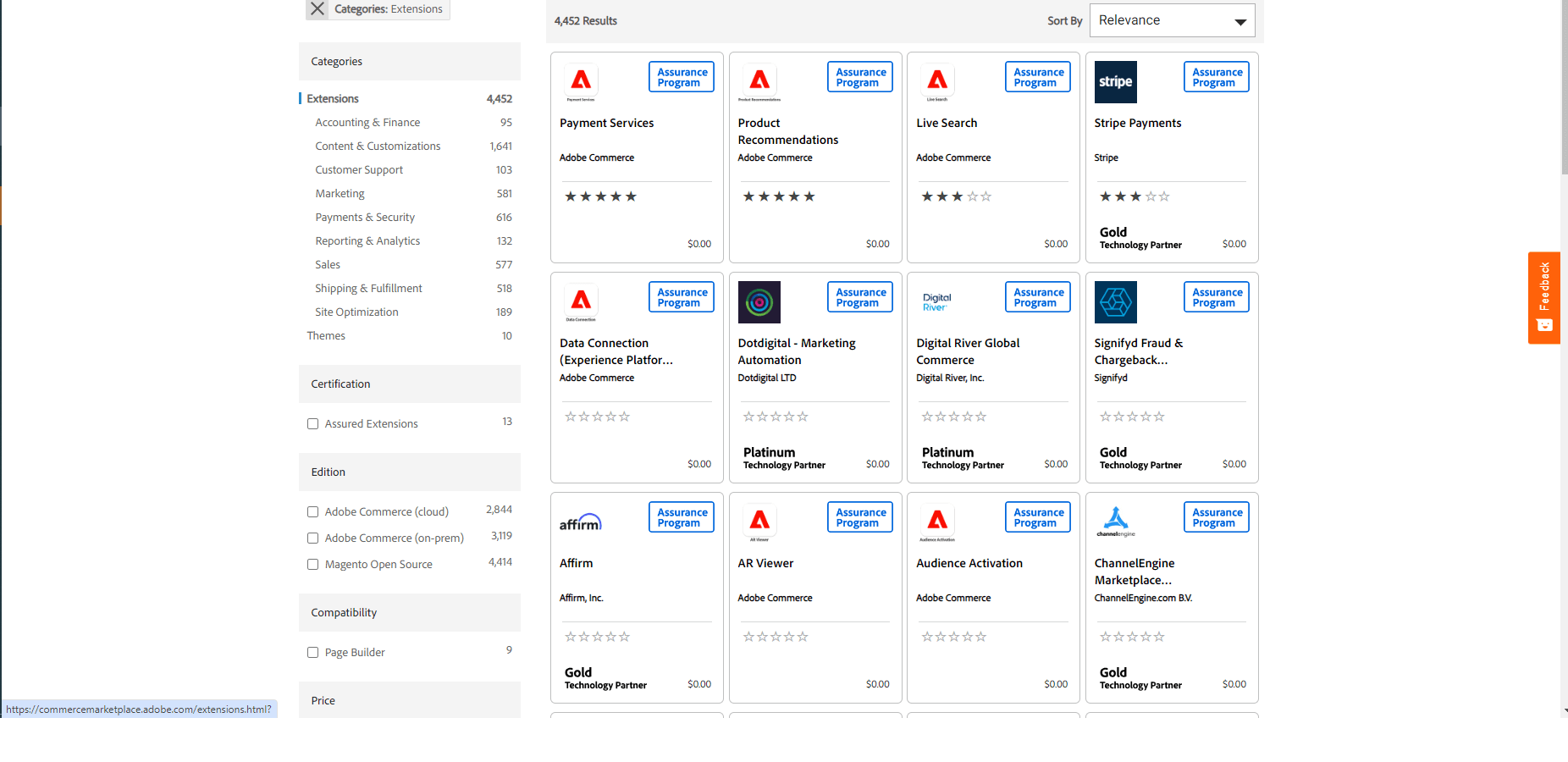Open the Affirm logo
Screen dimensions: 1568x762
pos(581,522)
